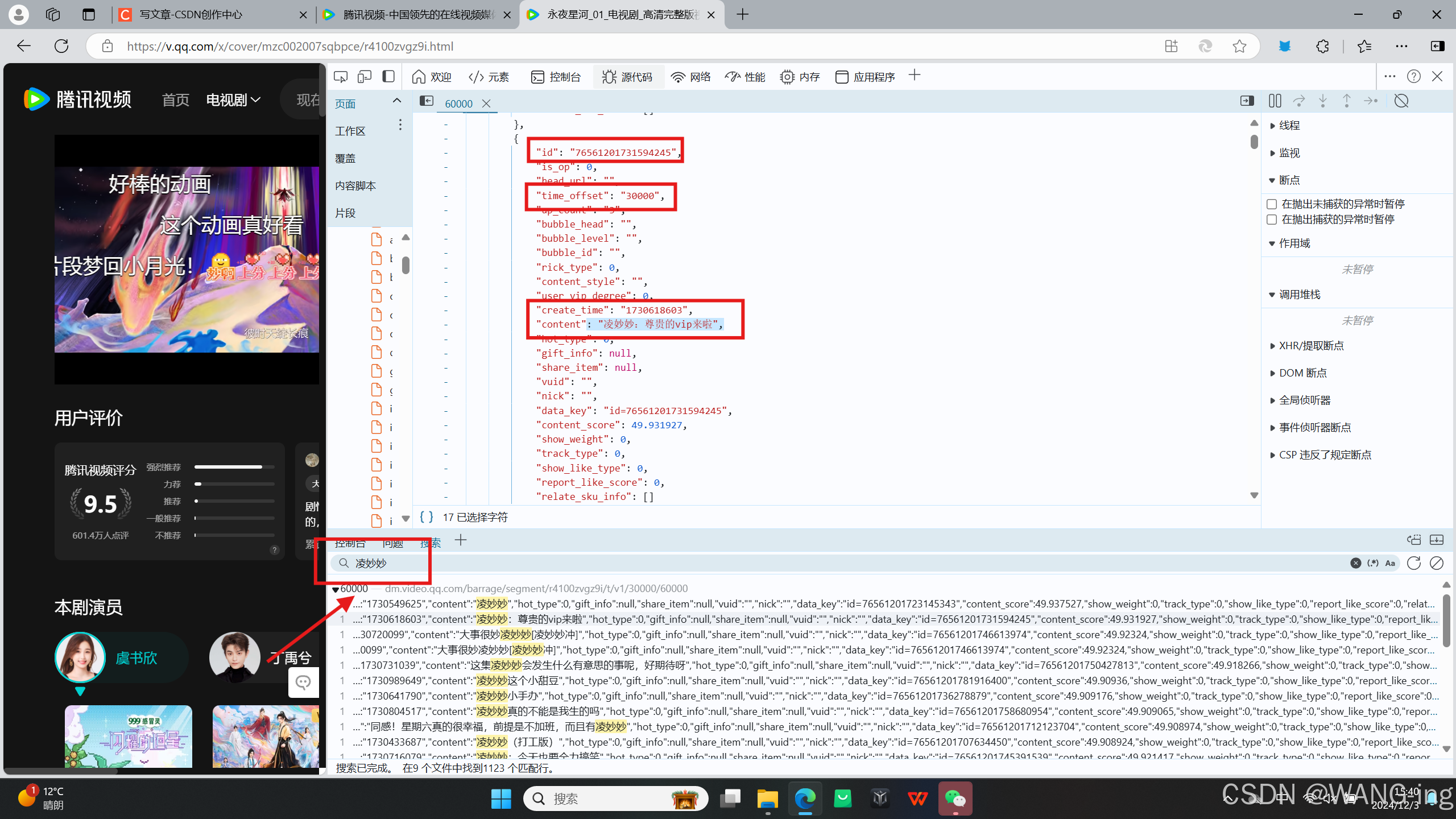Image resolution: width=1456 pixels, height=819 pixels.
Task: Enable pause on uncaught exceptions checkbox
Action: tap(1272, 204)
